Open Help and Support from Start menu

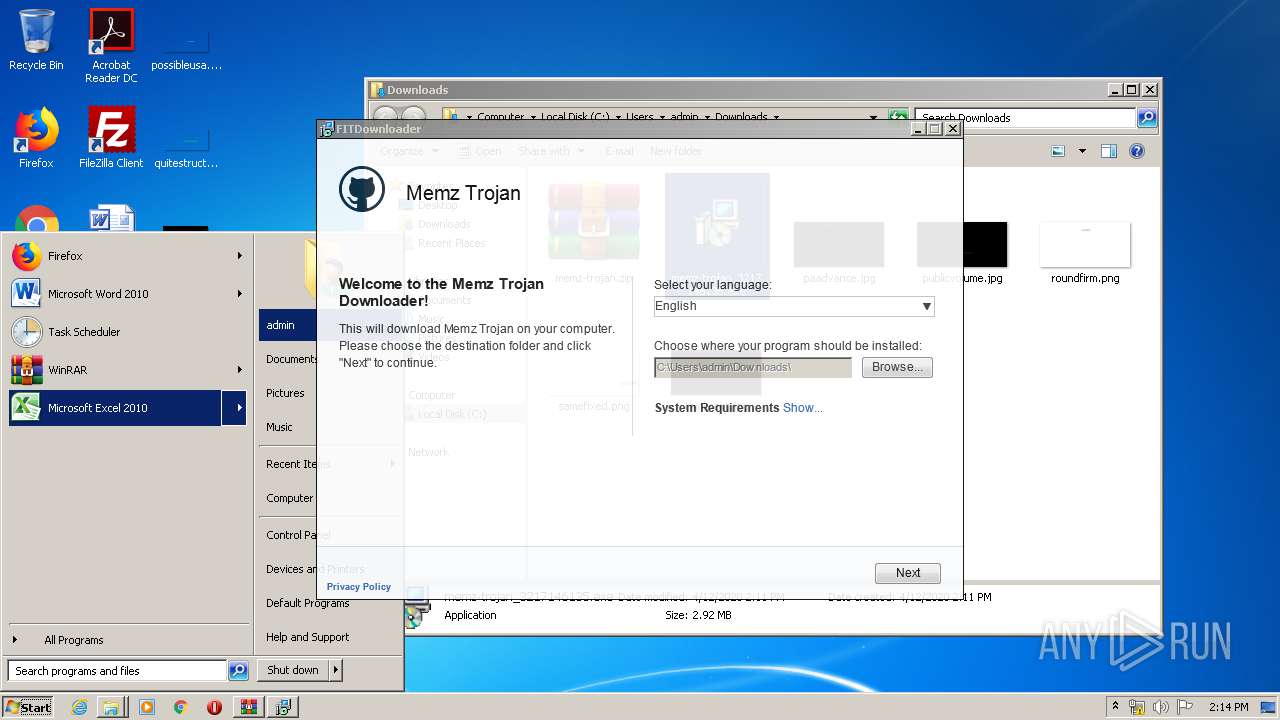click(x=308, y=637)
